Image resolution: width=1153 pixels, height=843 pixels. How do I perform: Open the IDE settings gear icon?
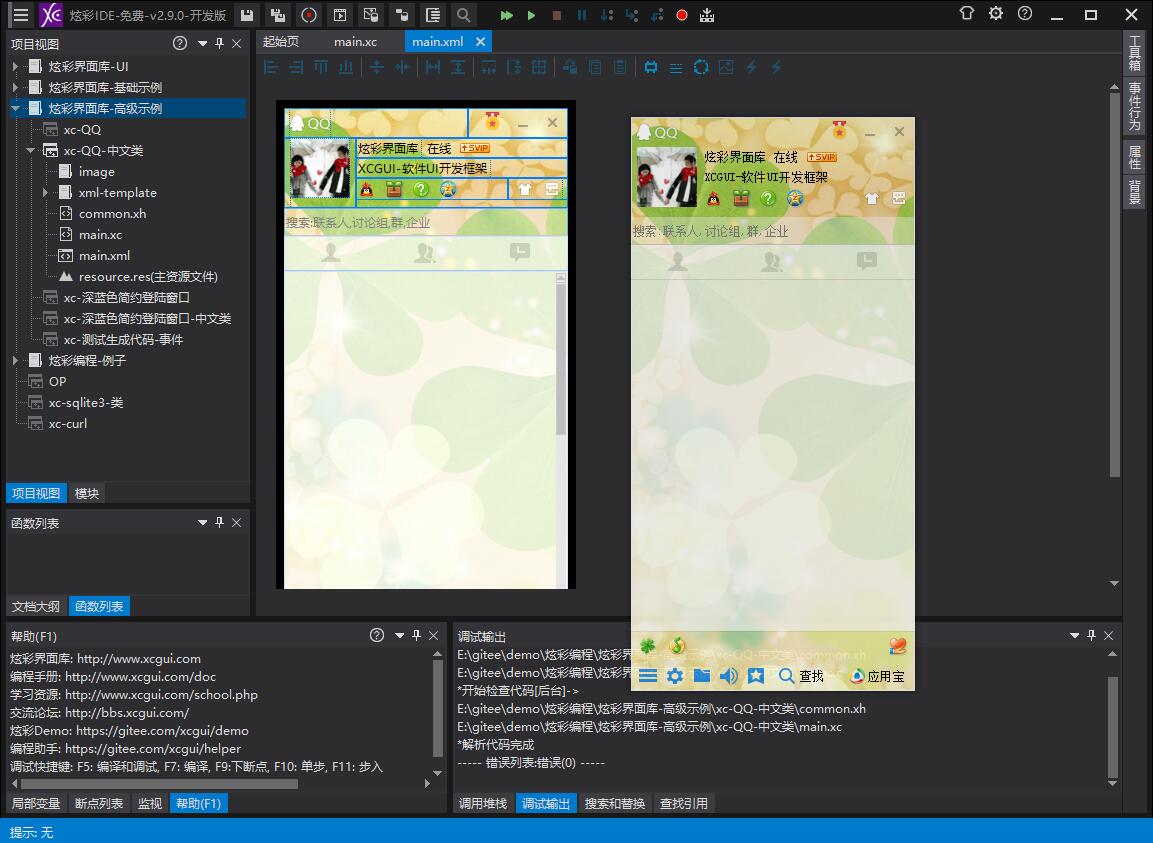click(996, 13)
